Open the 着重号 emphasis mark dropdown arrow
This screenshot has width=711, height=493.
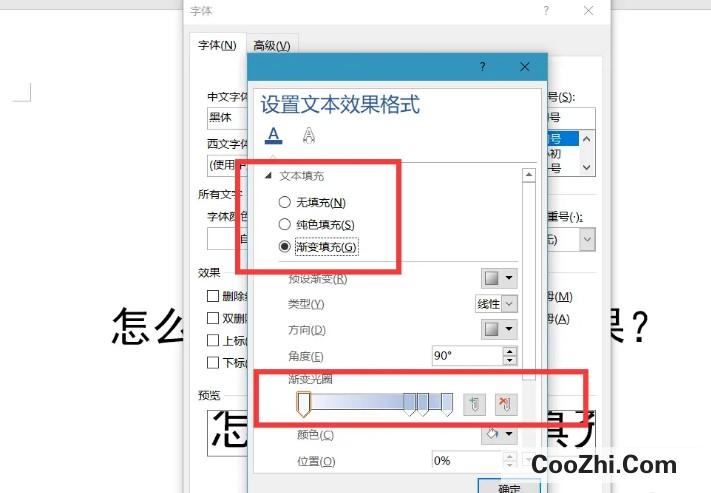pos(587,239)
